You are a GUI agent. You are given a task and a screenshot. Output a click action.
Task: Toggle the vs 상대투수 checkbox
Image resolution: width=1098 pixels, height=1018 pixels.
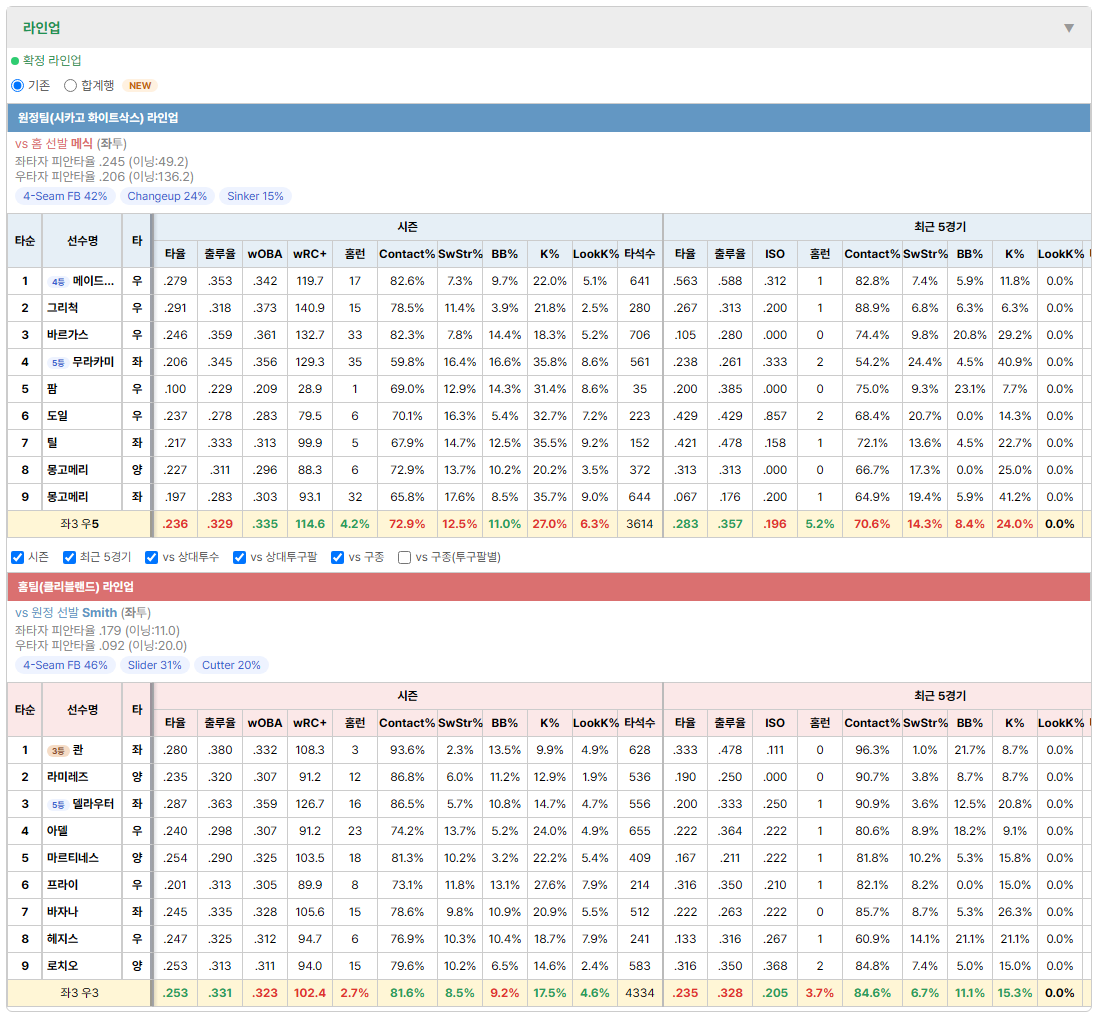coord(151,557)
